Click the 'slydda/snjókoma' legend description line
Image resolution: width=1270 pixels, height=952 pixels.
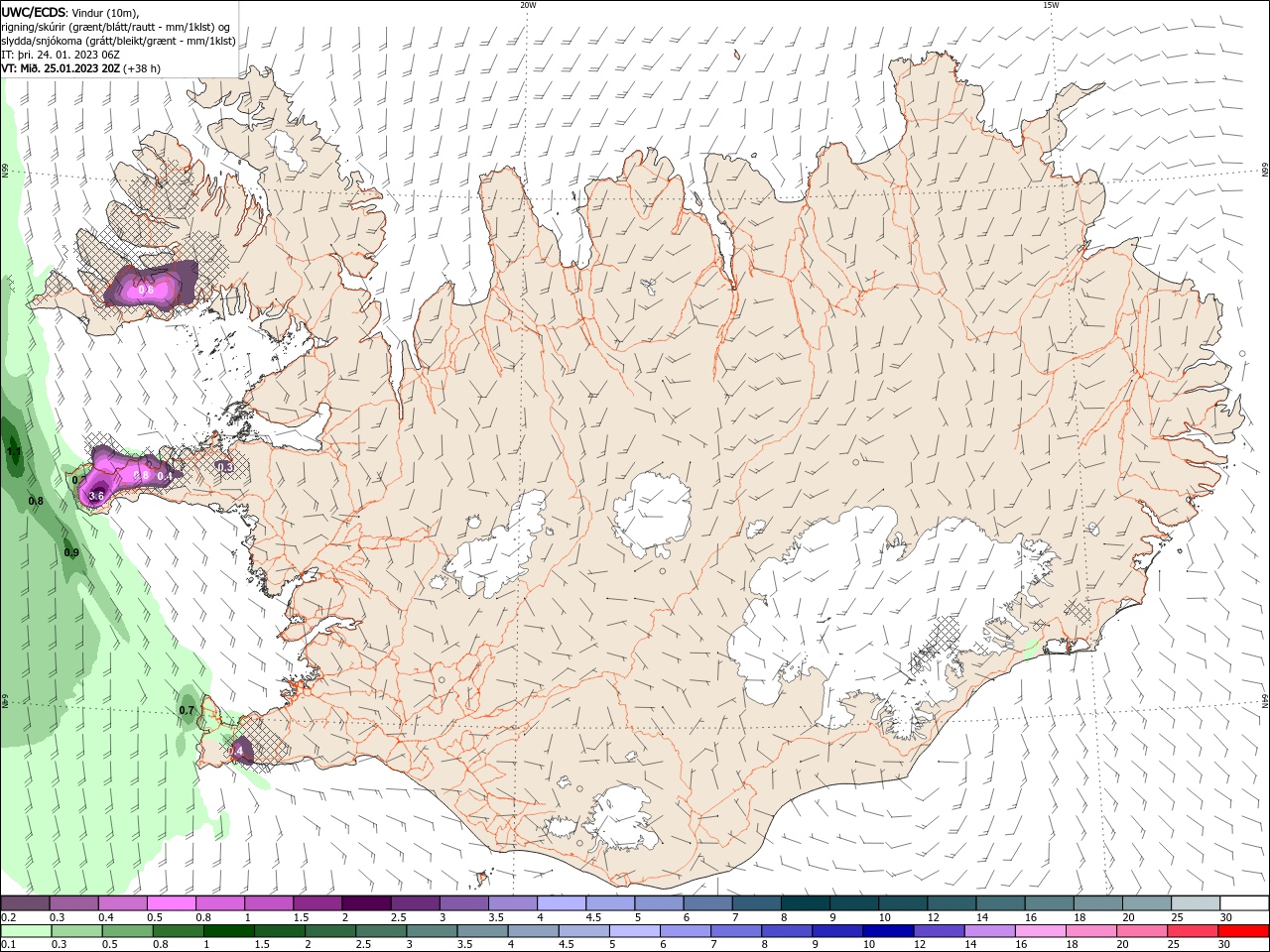tap(118, 41)
